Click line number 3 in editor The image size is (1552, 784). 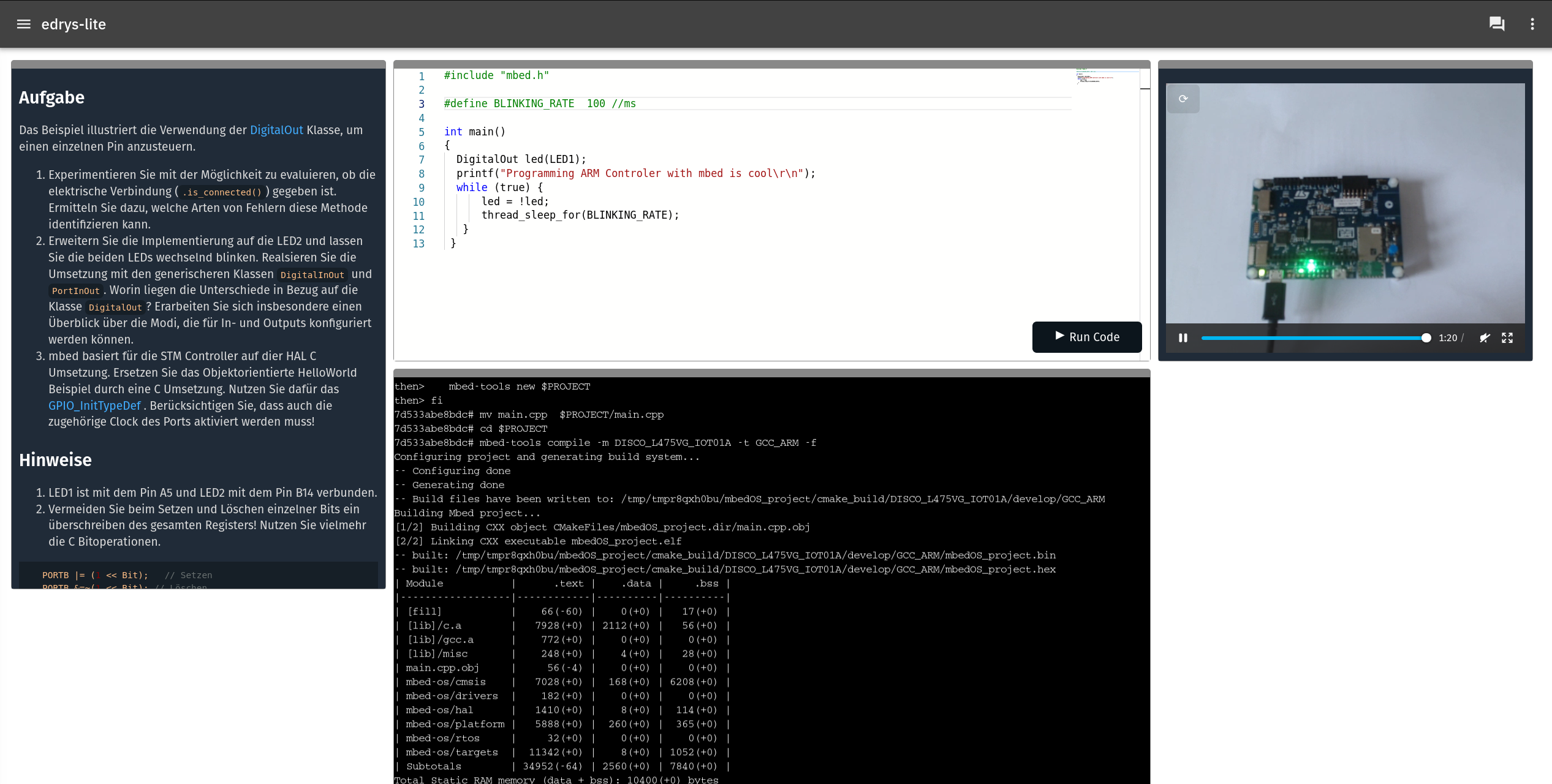click(421, 104)
